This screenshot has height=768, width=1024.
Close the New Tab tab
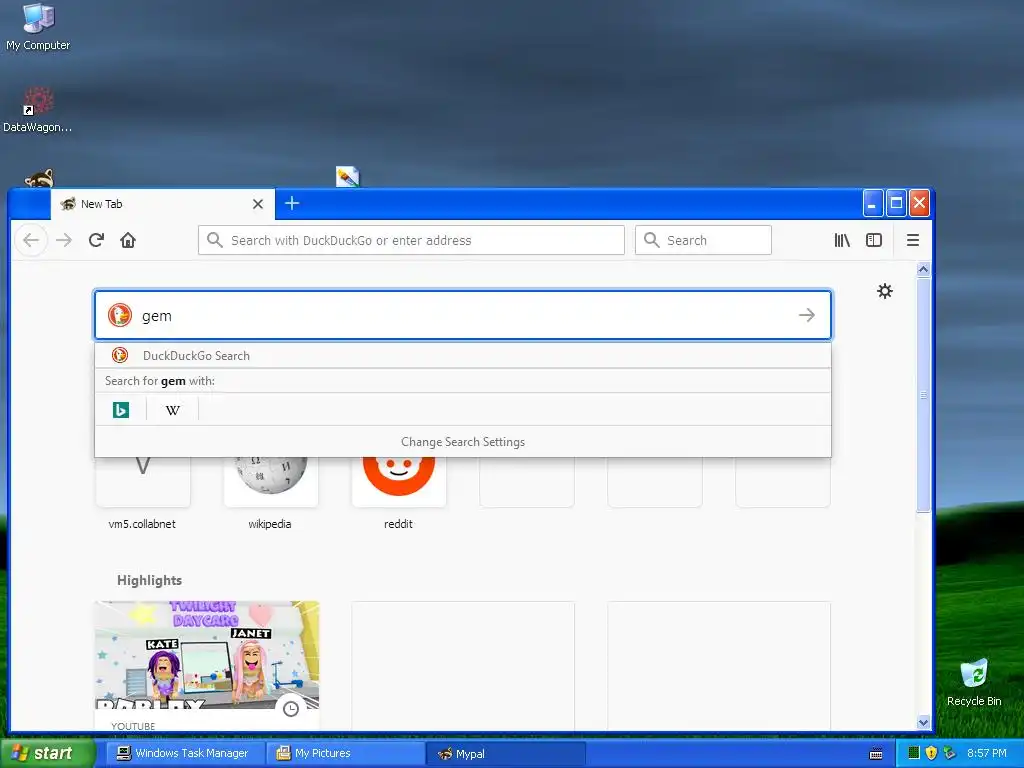[258, 204]
